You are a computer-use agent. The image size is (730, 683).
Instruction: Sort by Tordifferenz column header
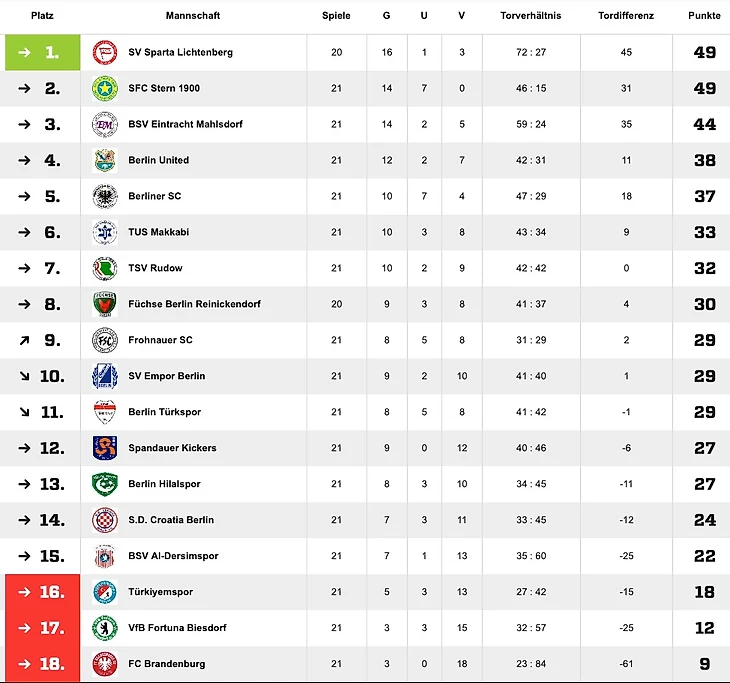coord(625,16)
